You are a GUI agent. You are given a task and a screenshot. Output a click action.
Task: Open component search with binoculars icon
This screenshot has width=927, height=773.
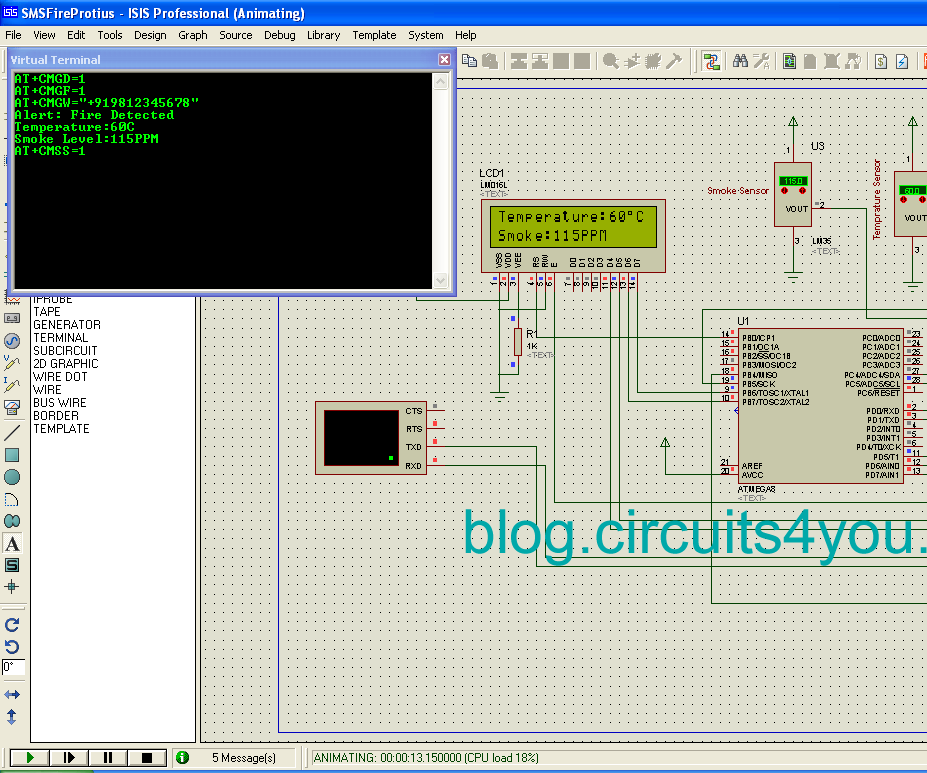click(x=740, y=61)
